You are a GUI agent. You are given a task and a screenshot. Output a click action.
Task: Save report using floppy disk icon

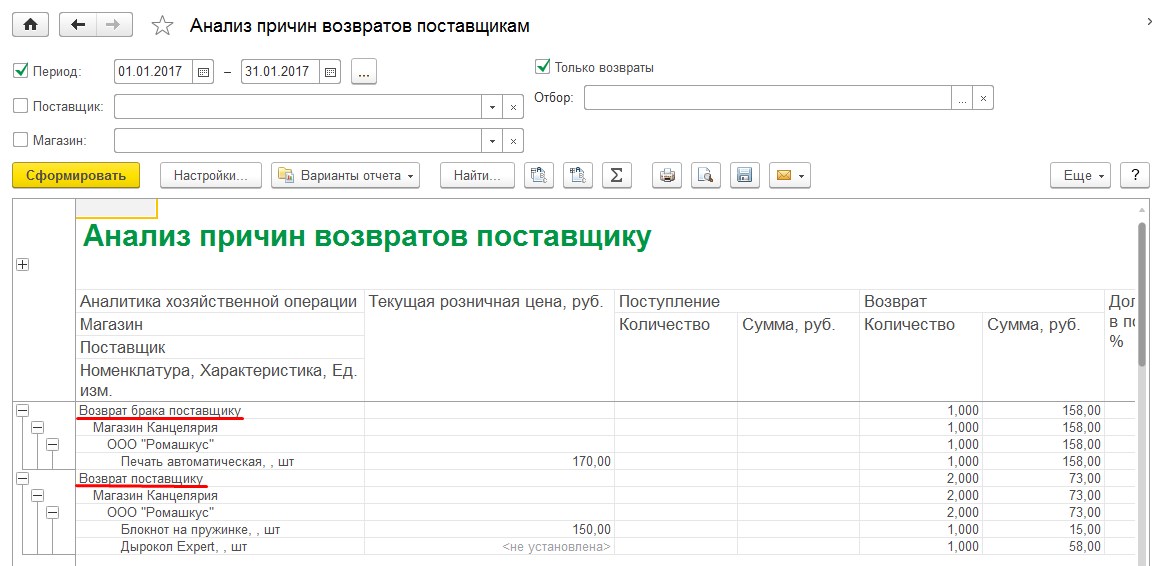[x=743, y=175]
